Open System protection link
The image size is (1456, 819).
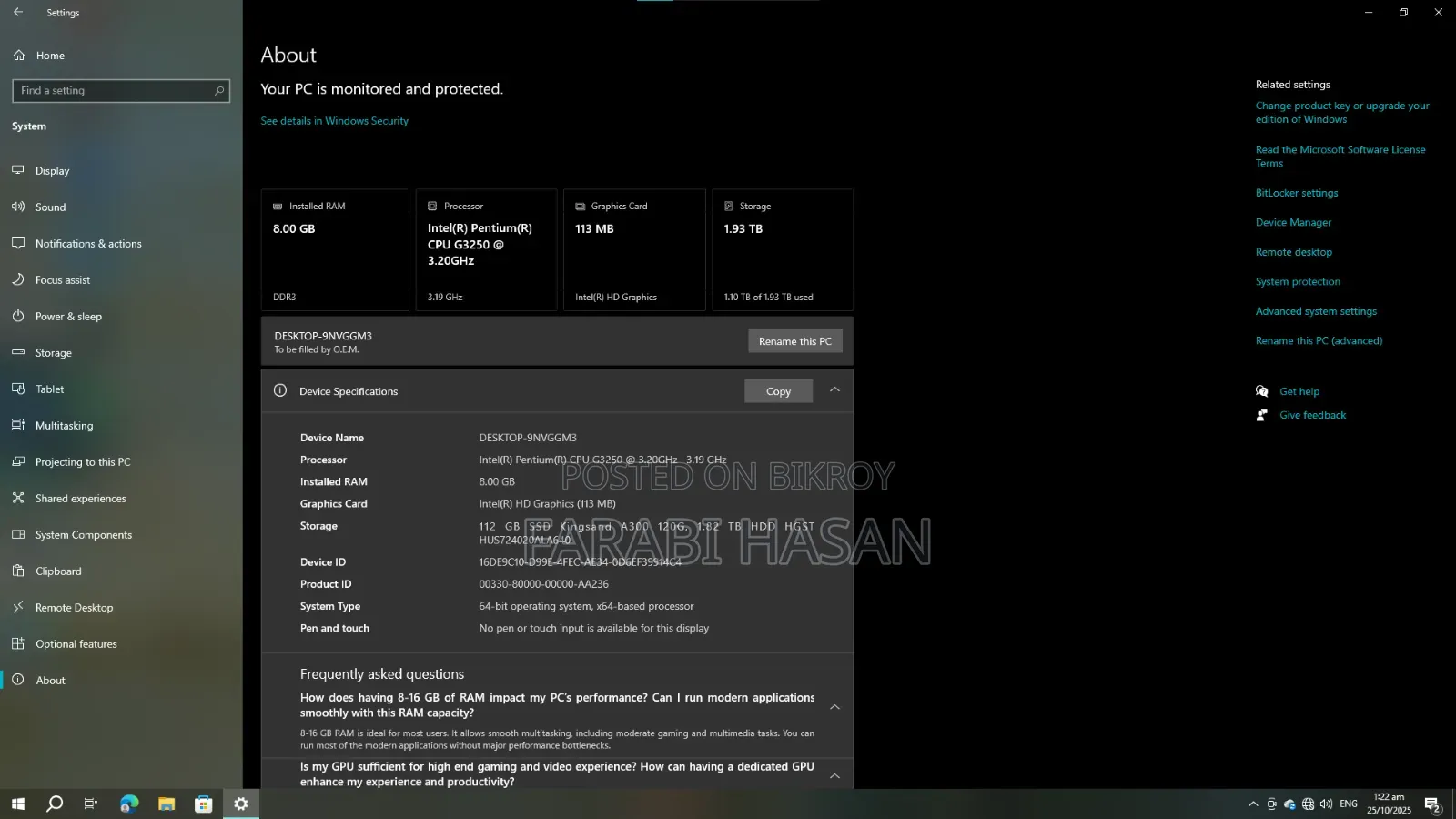pyautogui.click(x=1298, y=282)
